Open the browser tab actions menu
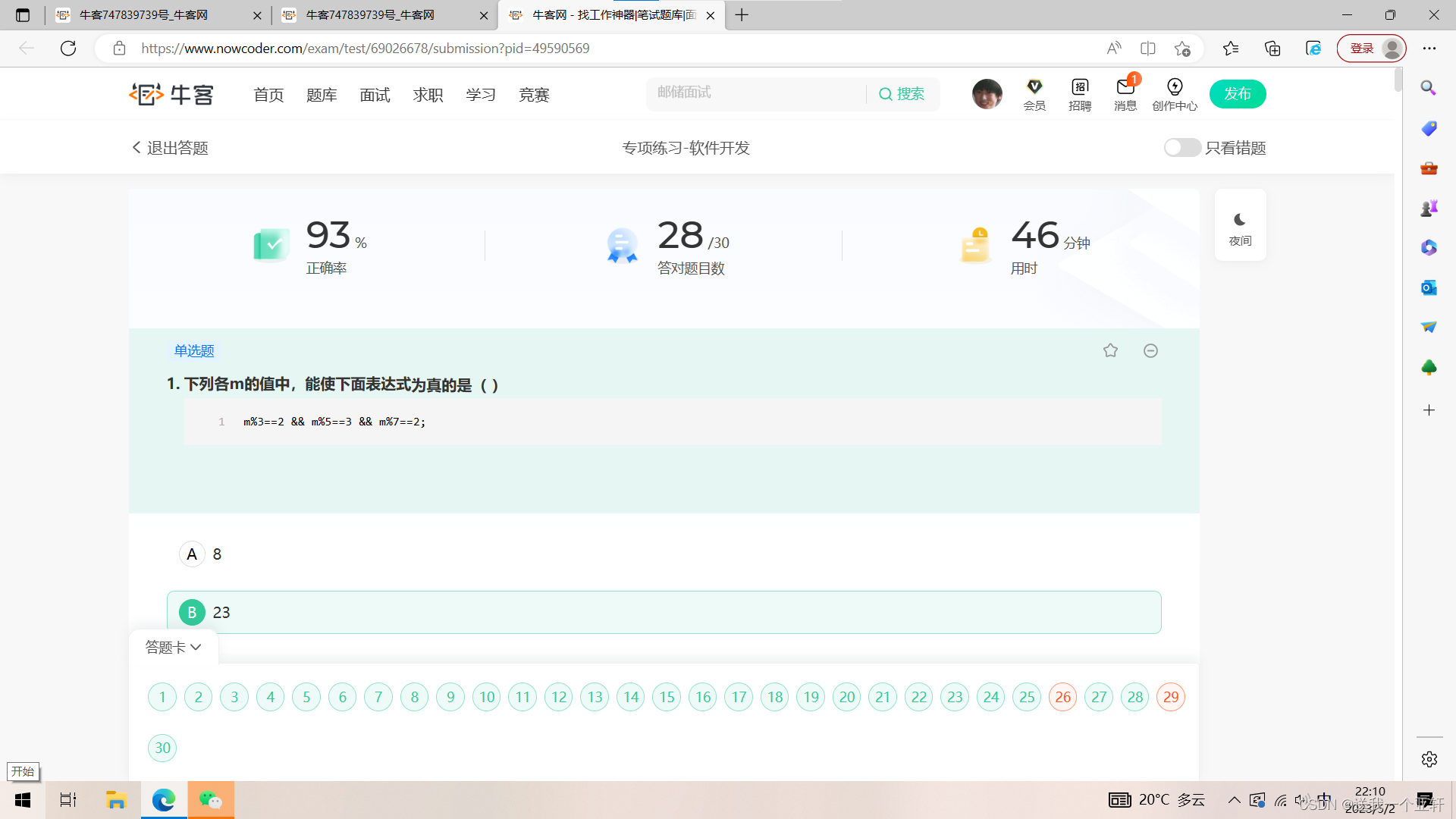This screenshot has width=1456, height=819. 23,14
